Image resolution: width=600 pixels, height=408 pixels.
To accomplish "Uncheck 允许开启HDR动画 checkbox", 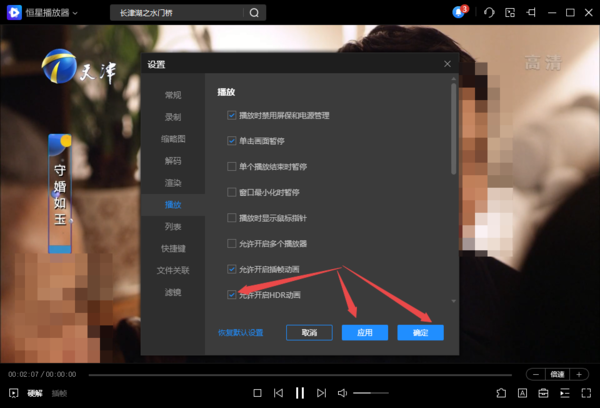I will [232, 295].
